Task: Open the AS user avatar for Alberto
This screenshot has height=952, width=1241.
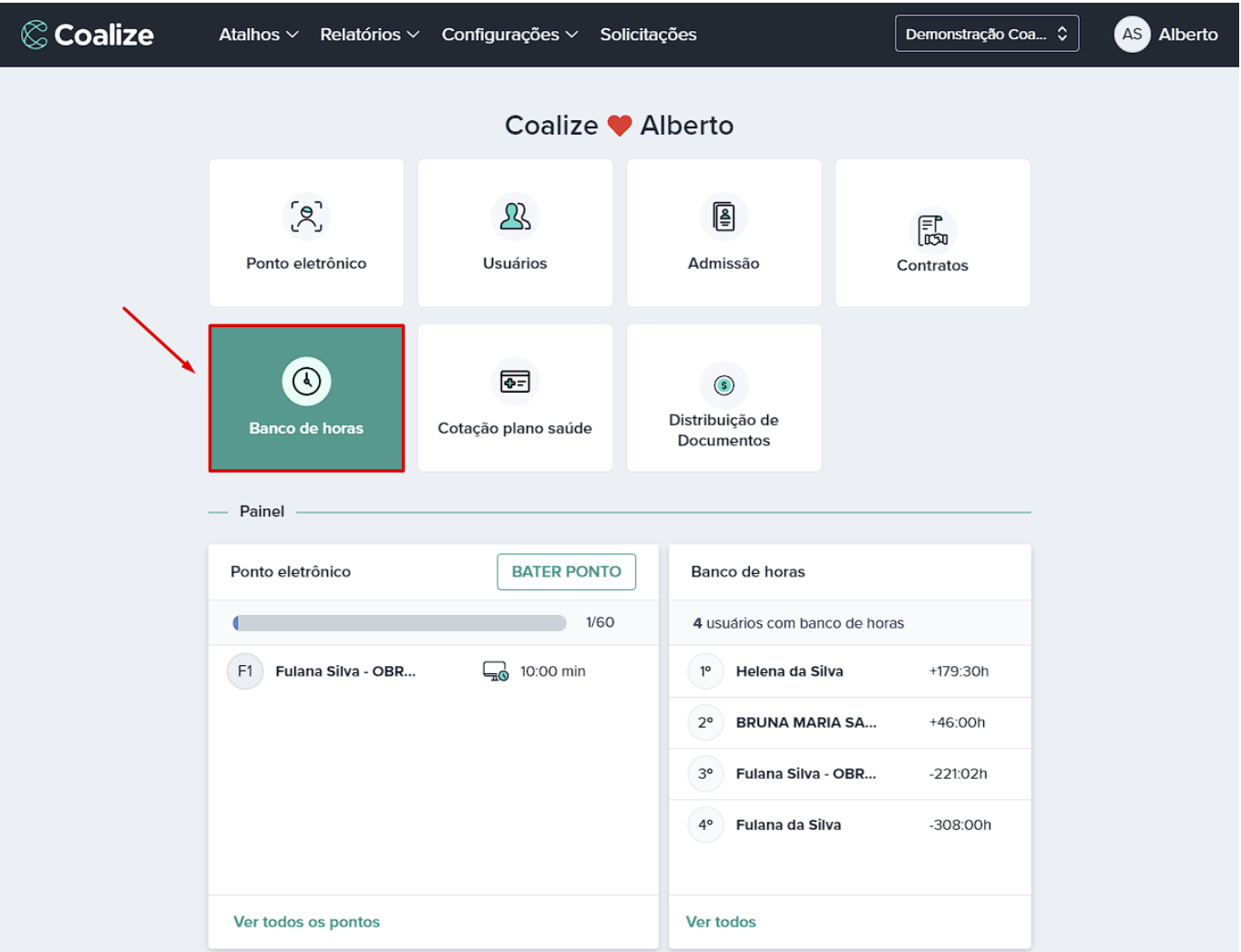Action: tap(1132, 35)
